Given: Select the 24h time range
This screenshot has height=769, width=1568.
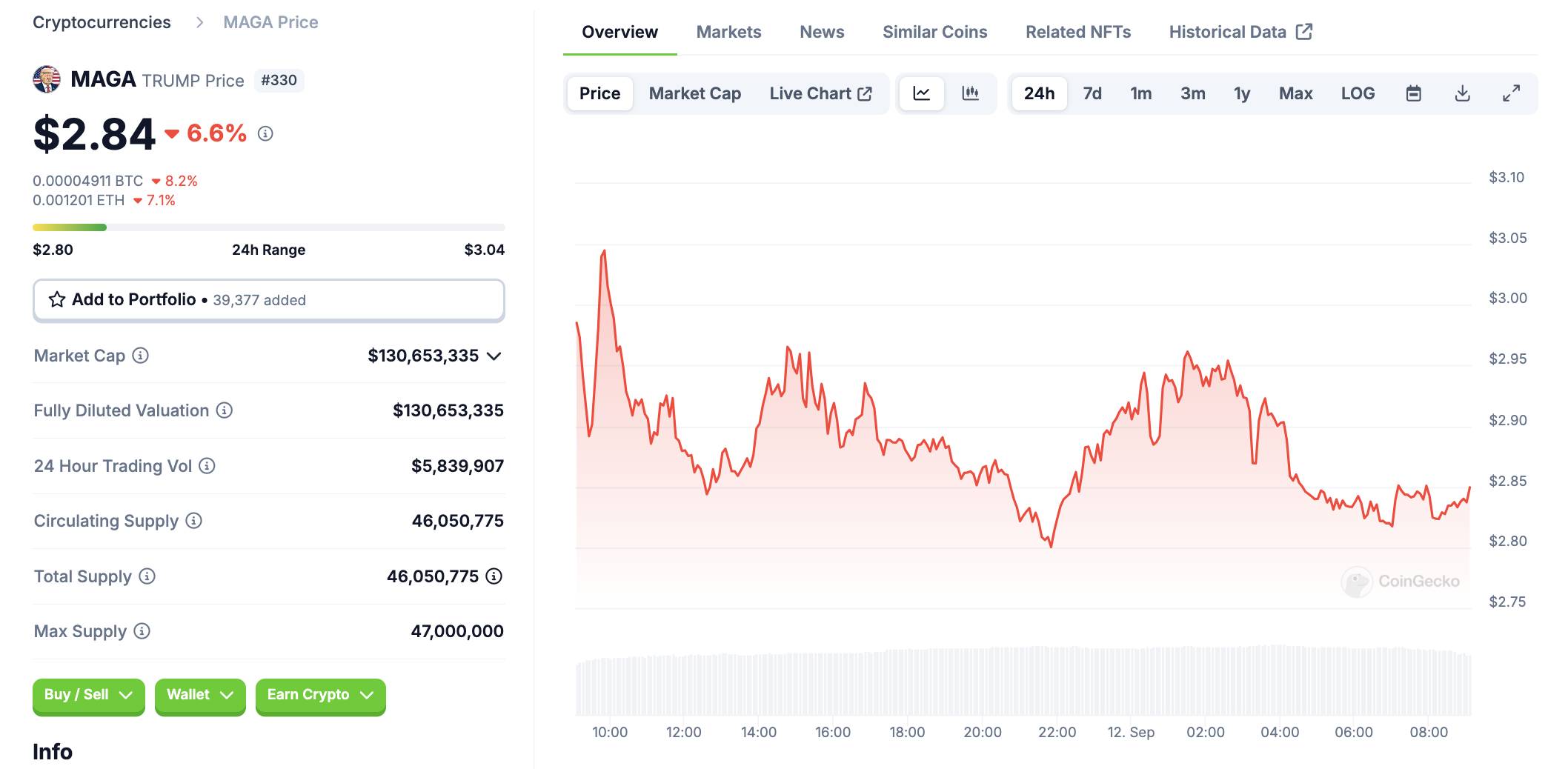Looking at the screenshot, I should pos(1039,93).
